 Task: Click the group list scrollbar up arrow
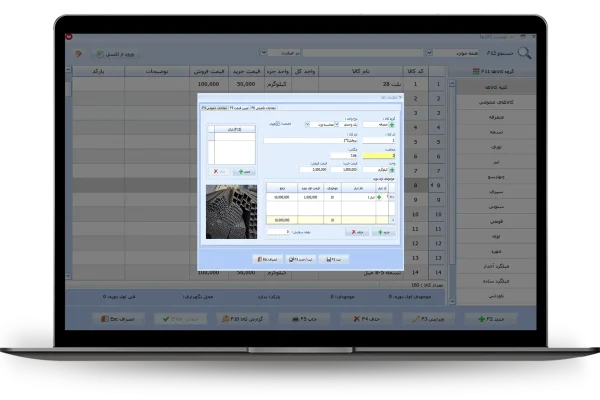click(x=452, y=82)
